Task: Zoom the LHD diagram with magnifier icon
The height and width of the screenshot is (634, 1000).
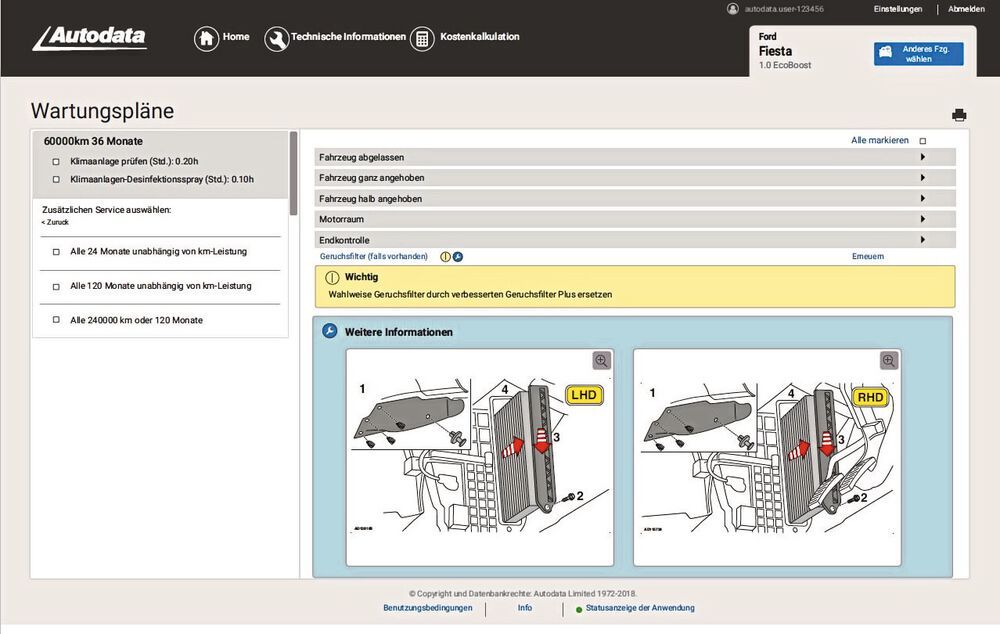Action: (x=601, y=361)
